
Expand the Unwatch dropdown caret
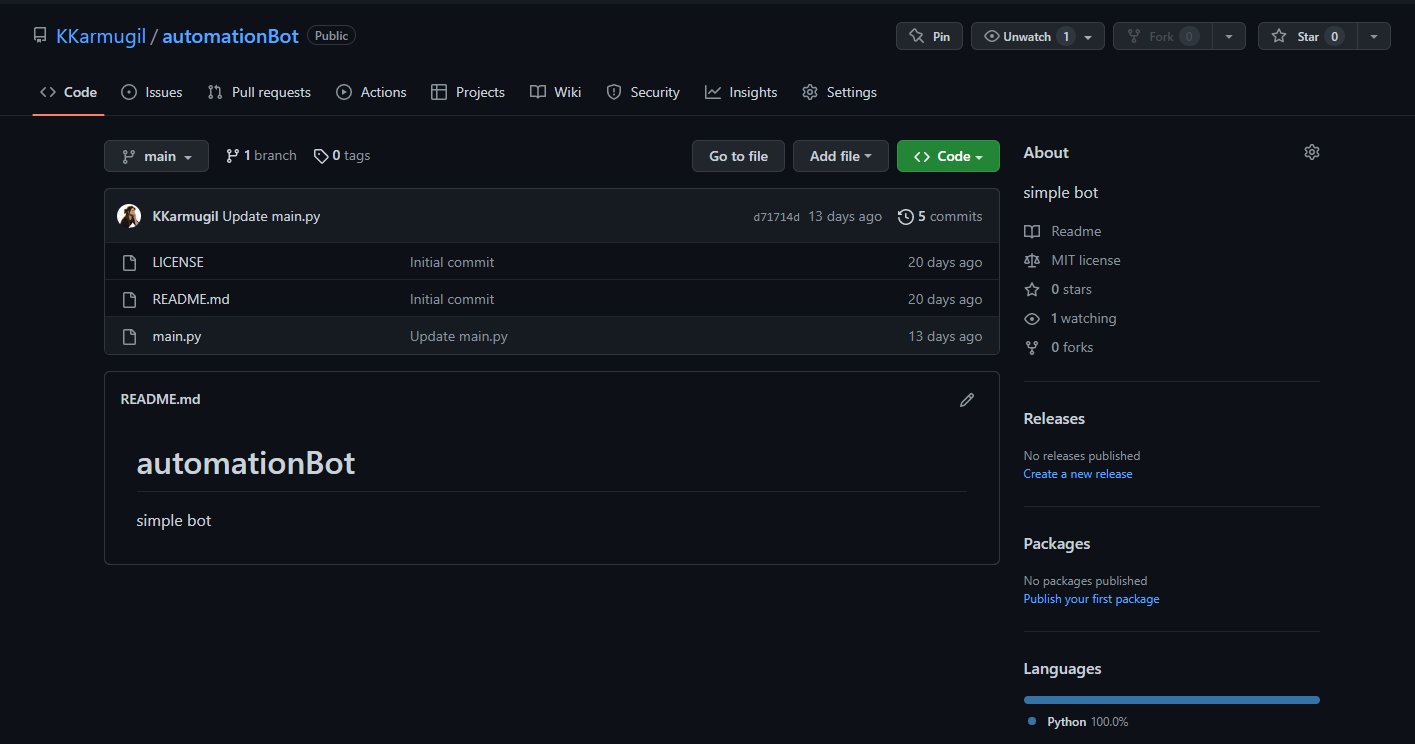pos(1090,37)
